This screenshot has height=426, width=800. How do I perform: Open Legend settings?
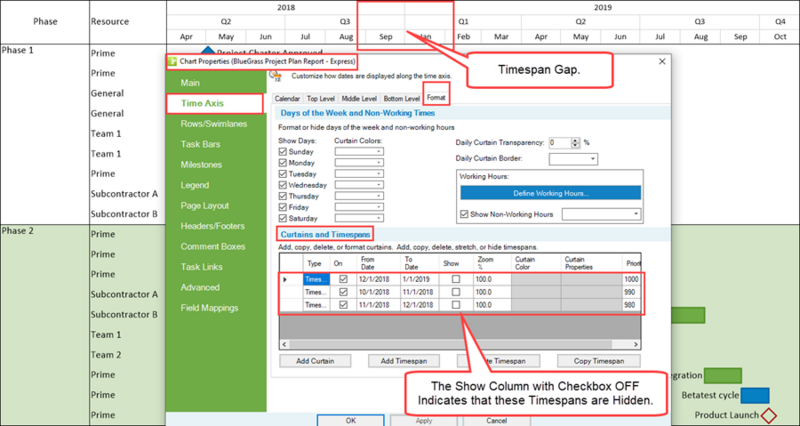(194, 185)
